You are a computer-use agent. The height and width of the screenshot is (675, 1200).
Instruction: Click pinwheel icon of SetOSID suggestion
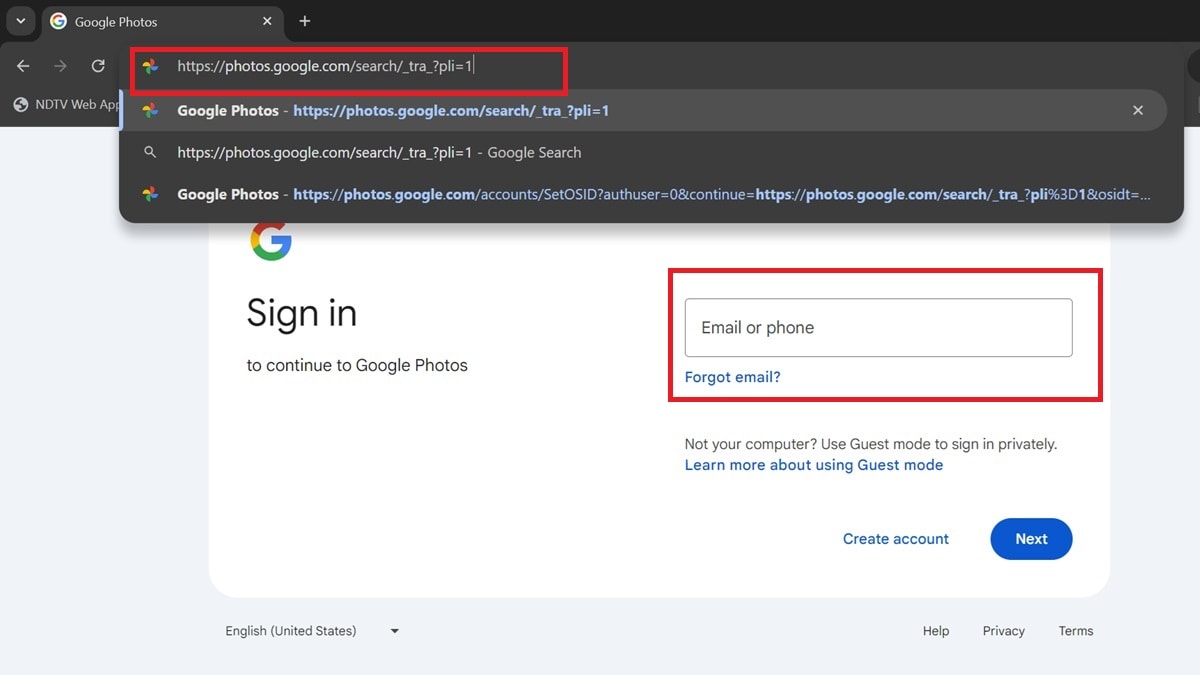click(150, 195)
